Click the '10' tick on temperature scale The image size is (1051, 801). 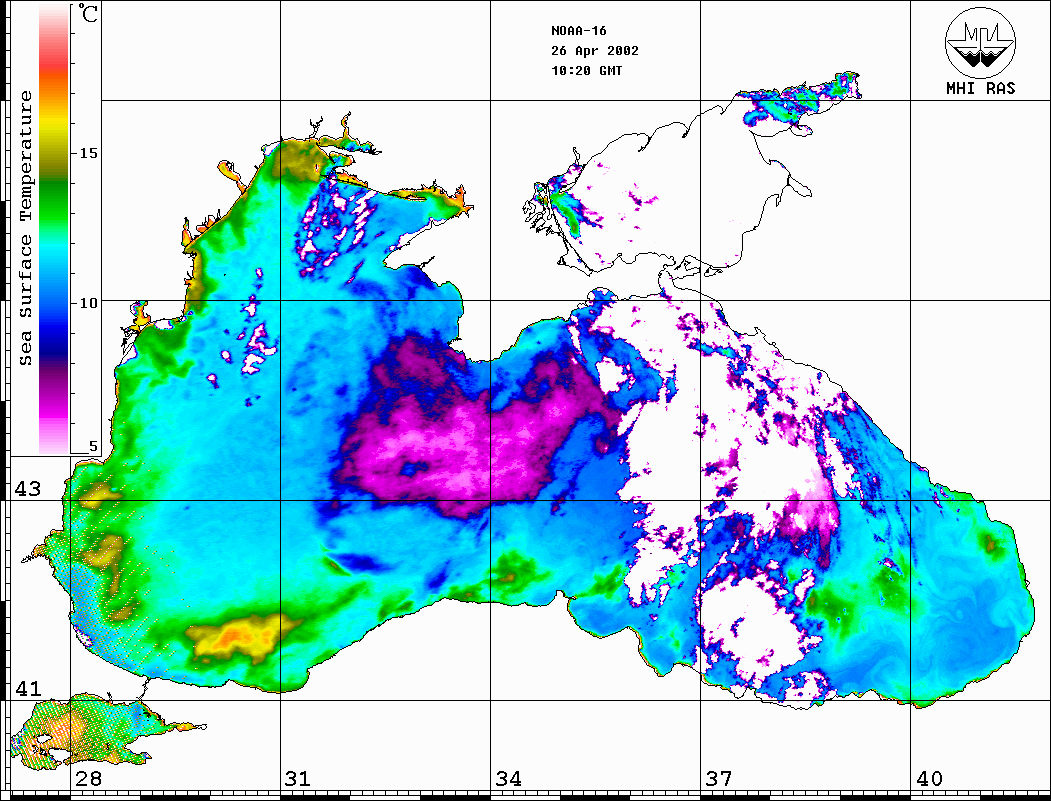pos(88,303)
